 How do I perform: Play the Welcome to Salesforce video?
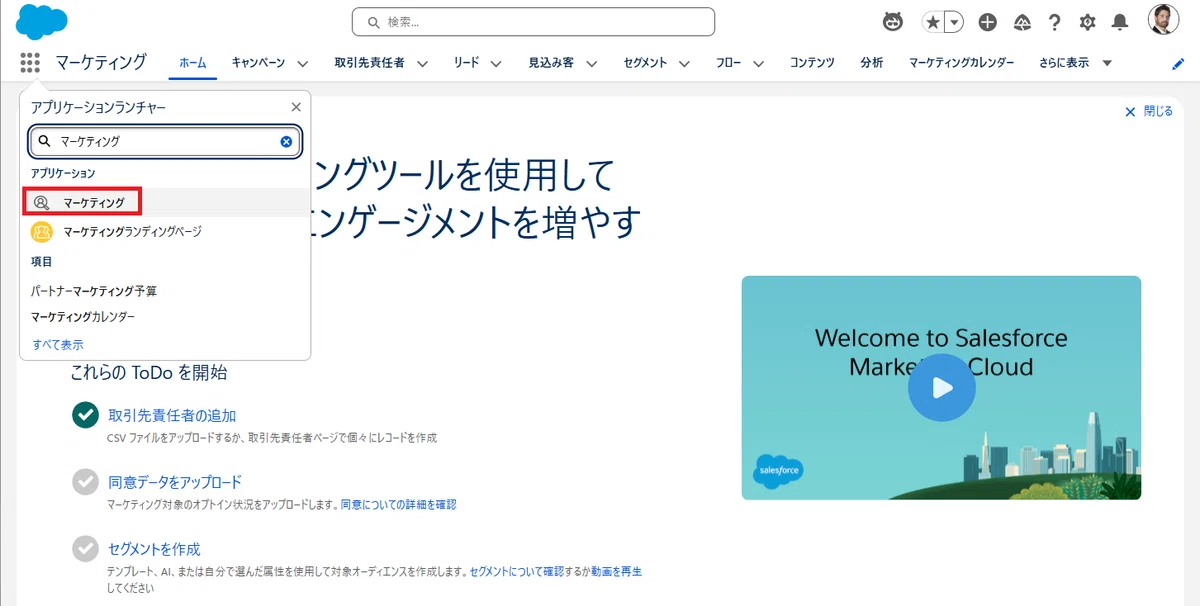(x=941, y=388)
